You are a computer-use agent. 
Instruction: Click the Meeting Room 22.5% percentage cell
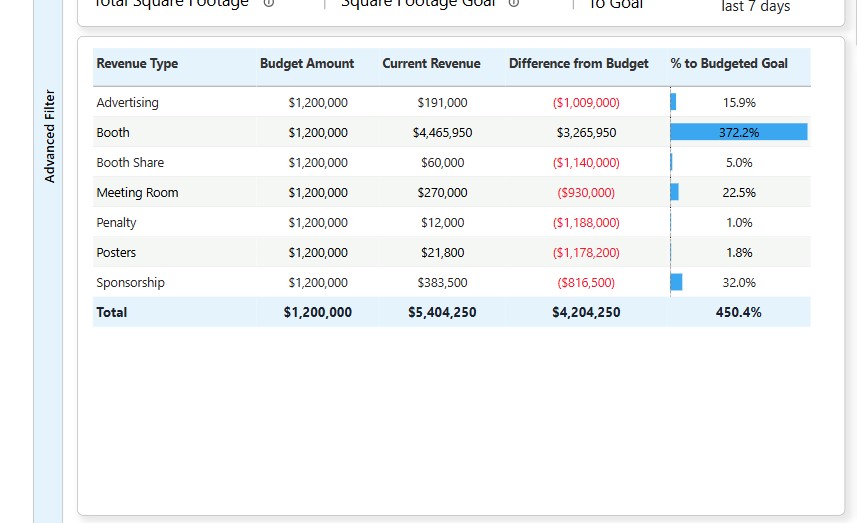tap(739, 192)
